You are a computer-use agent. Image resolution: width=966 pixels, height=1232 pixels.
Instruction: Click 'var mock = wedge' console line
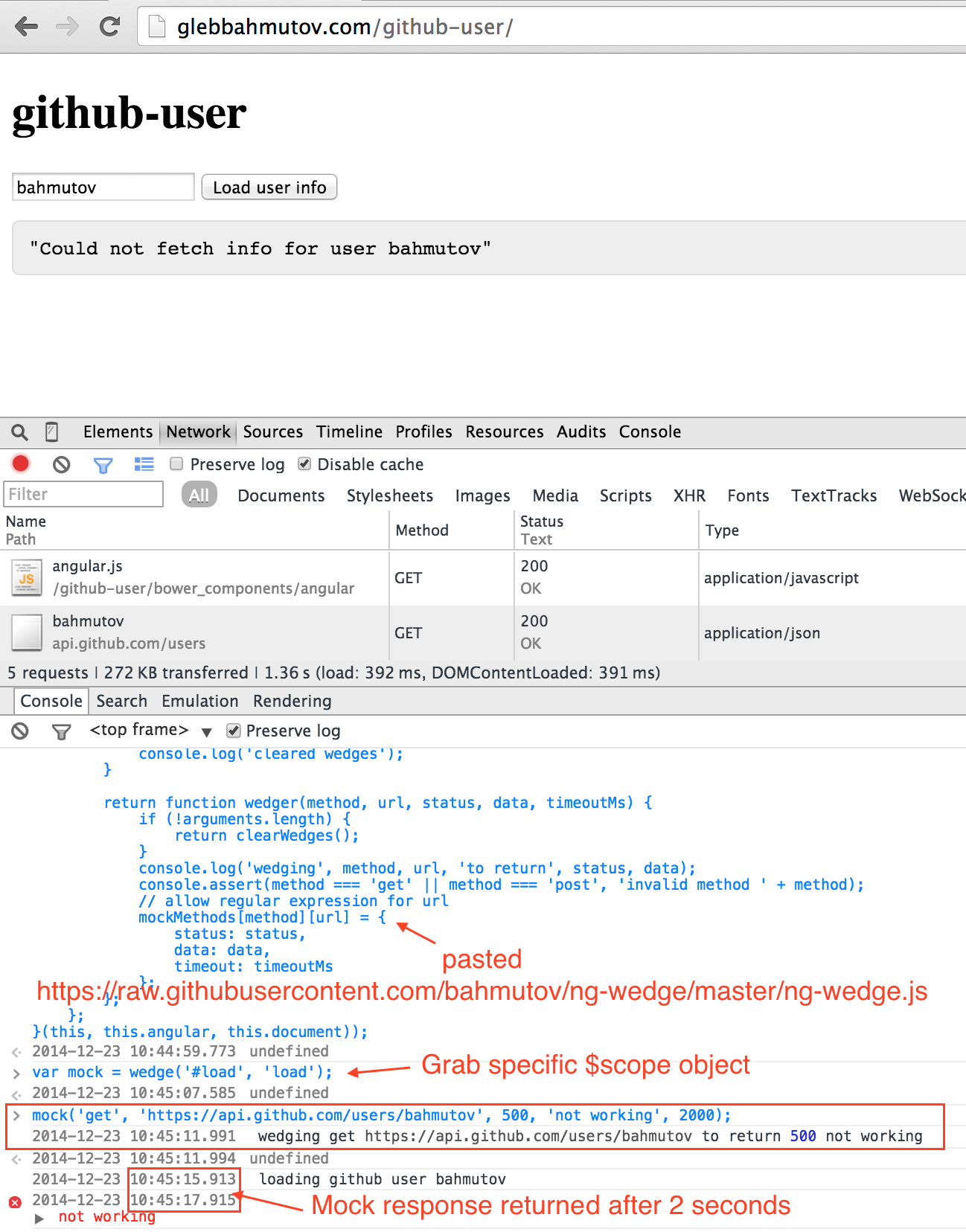pos(182,1072)
